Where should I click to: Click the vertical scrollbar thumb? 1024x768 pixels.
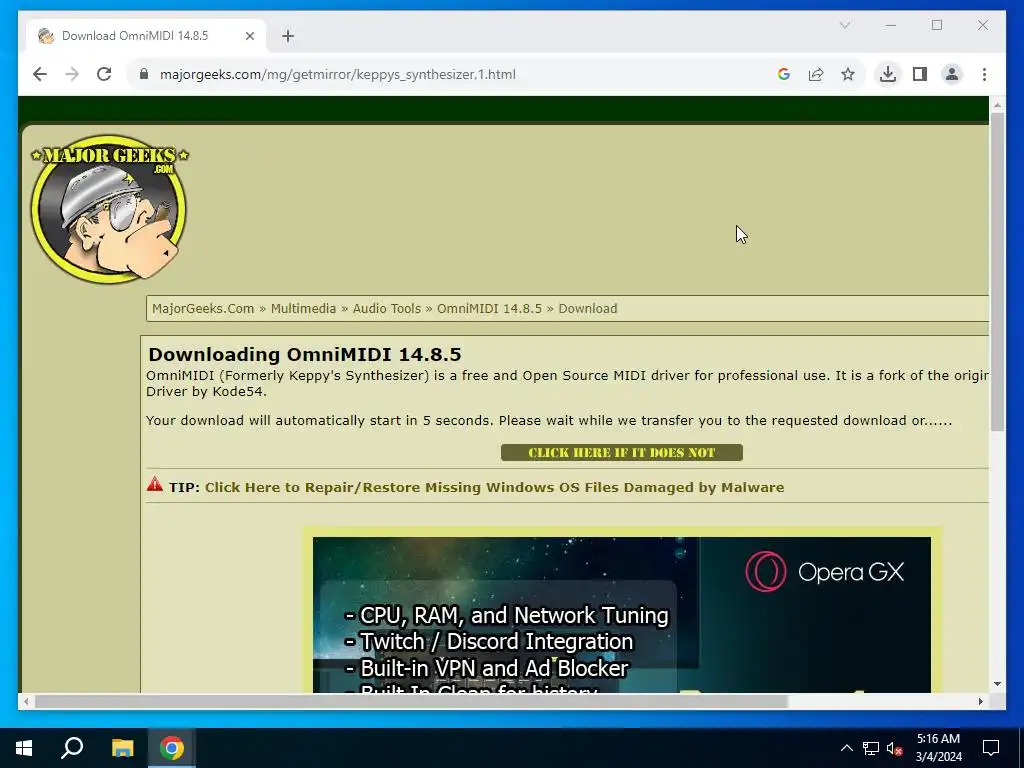tap(997, 272)
